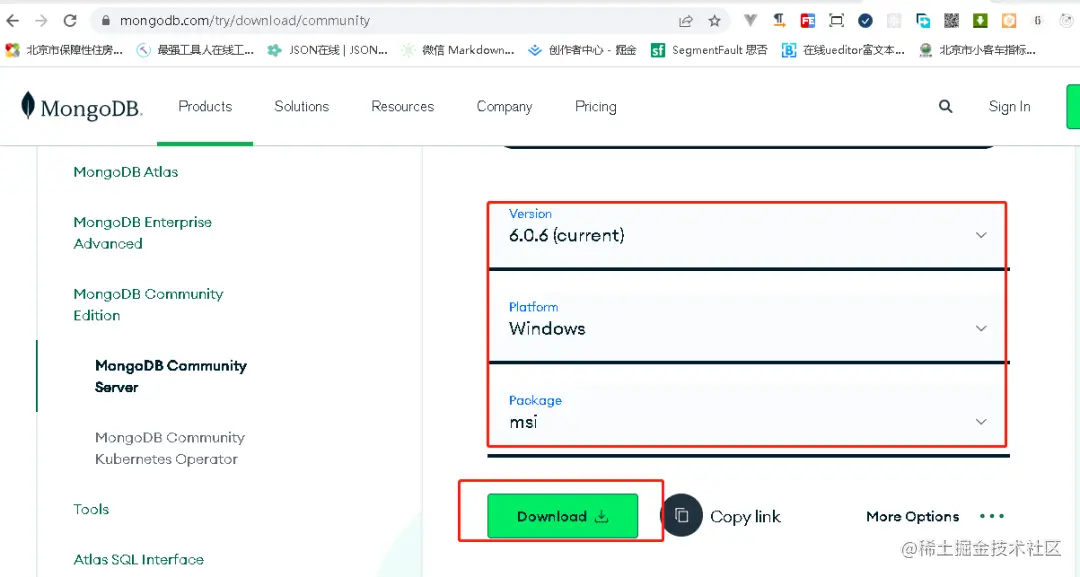The width and height of the screenshot is (1080, 577).
Task: Open the Company menu
Action: click(x=504, y=107)
